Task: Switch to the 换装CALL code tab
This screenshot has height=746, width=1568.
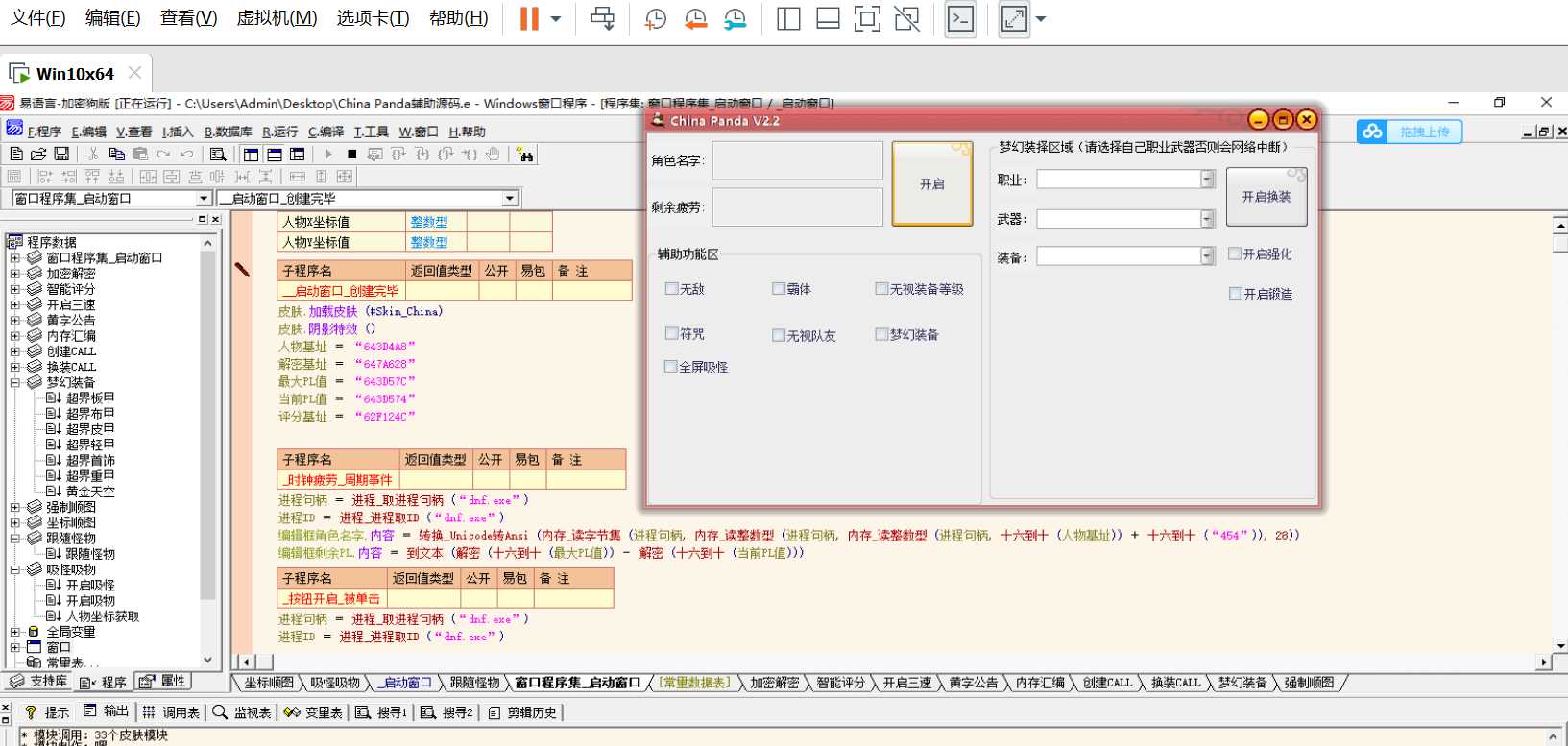Action: (x=1175, y=683)
